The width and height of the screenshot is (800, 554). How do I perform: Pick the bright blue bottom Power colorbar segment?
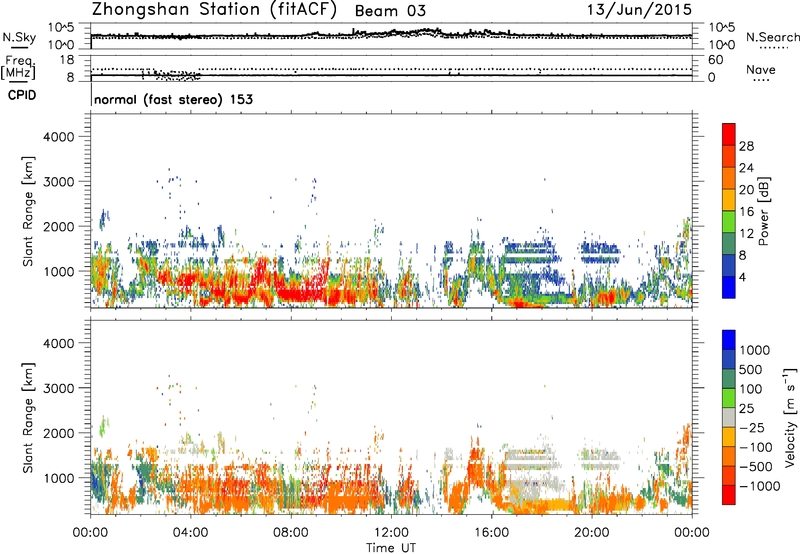coord(729,287)
